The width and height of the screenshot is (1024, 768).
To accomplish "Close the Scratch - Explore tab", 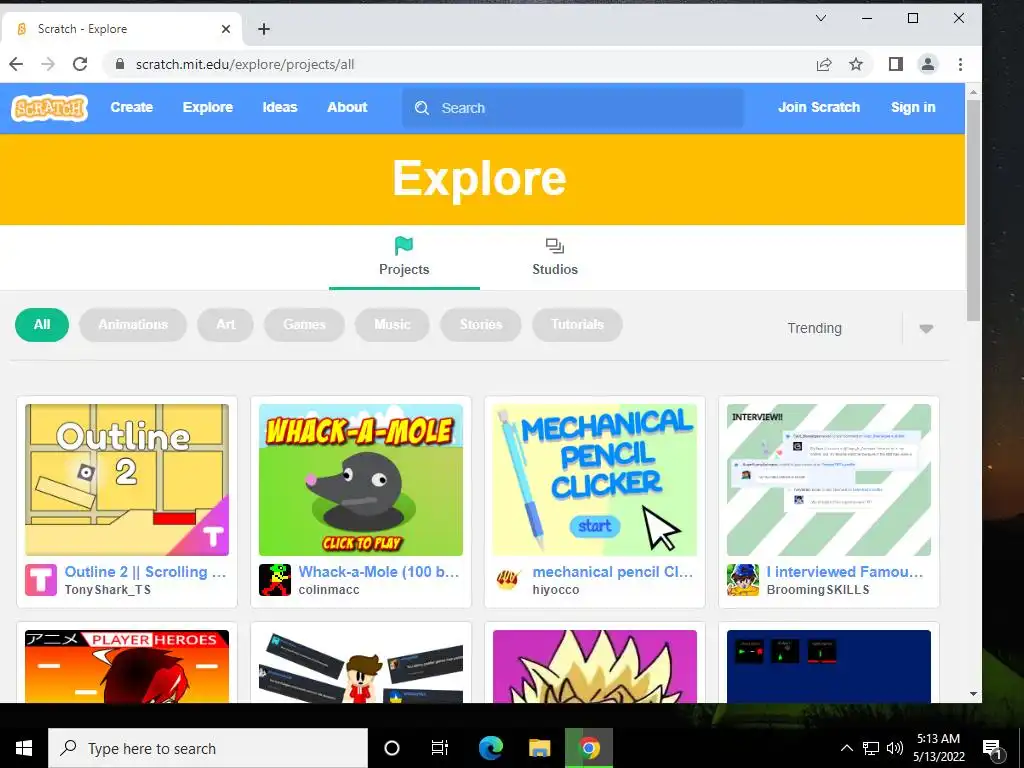I will click(x=225, y=29).
